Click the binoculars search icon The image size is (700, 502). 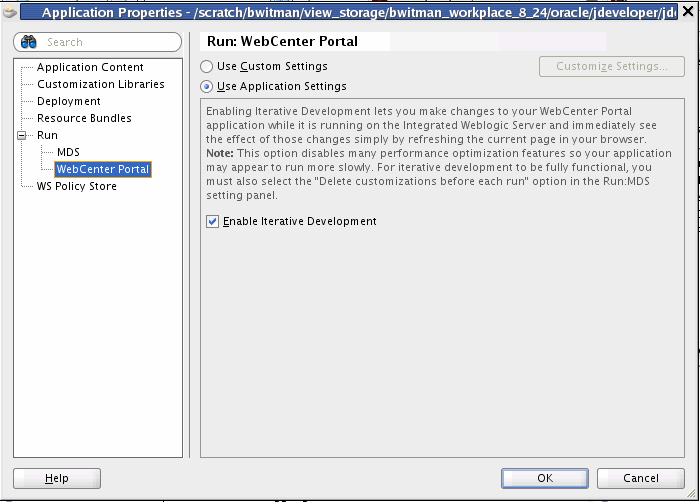point(29,42)
